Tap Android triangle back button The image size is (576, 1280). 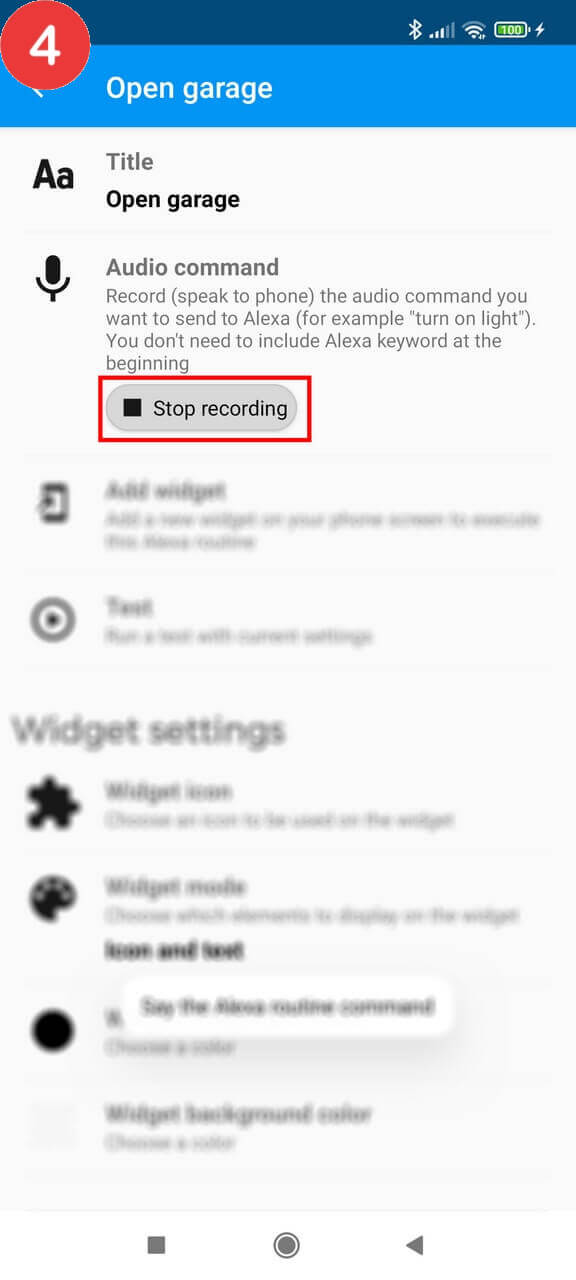pos(415,1244)
